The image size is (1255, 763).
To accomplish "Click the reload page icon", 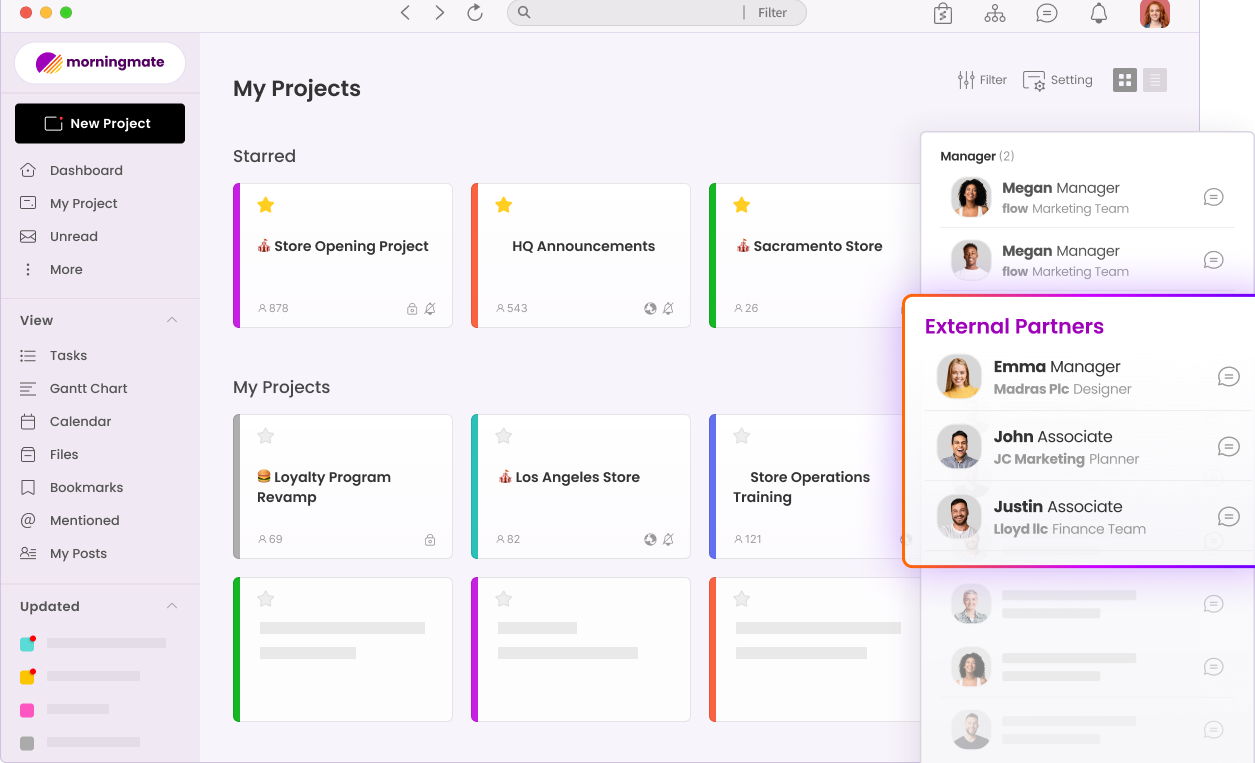I will tap(475, 13).
